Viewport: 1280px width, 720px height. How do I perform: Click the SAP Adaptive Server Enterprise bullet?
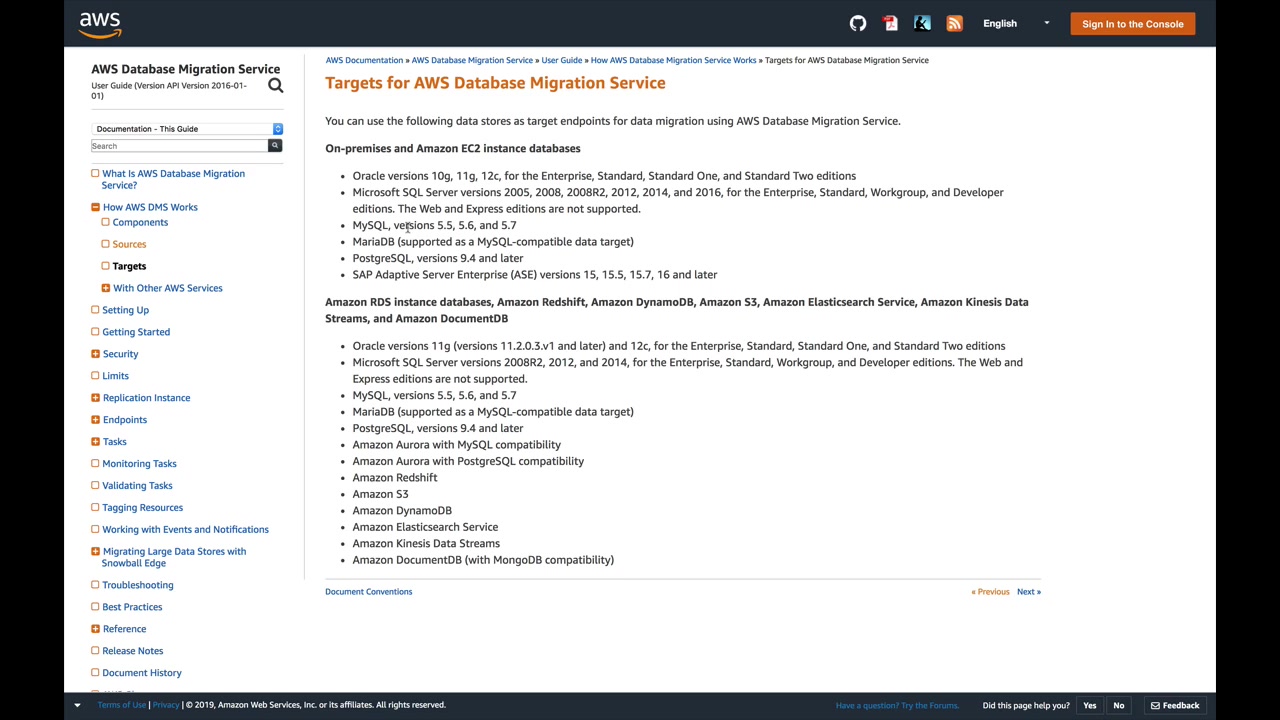point(534,275)
